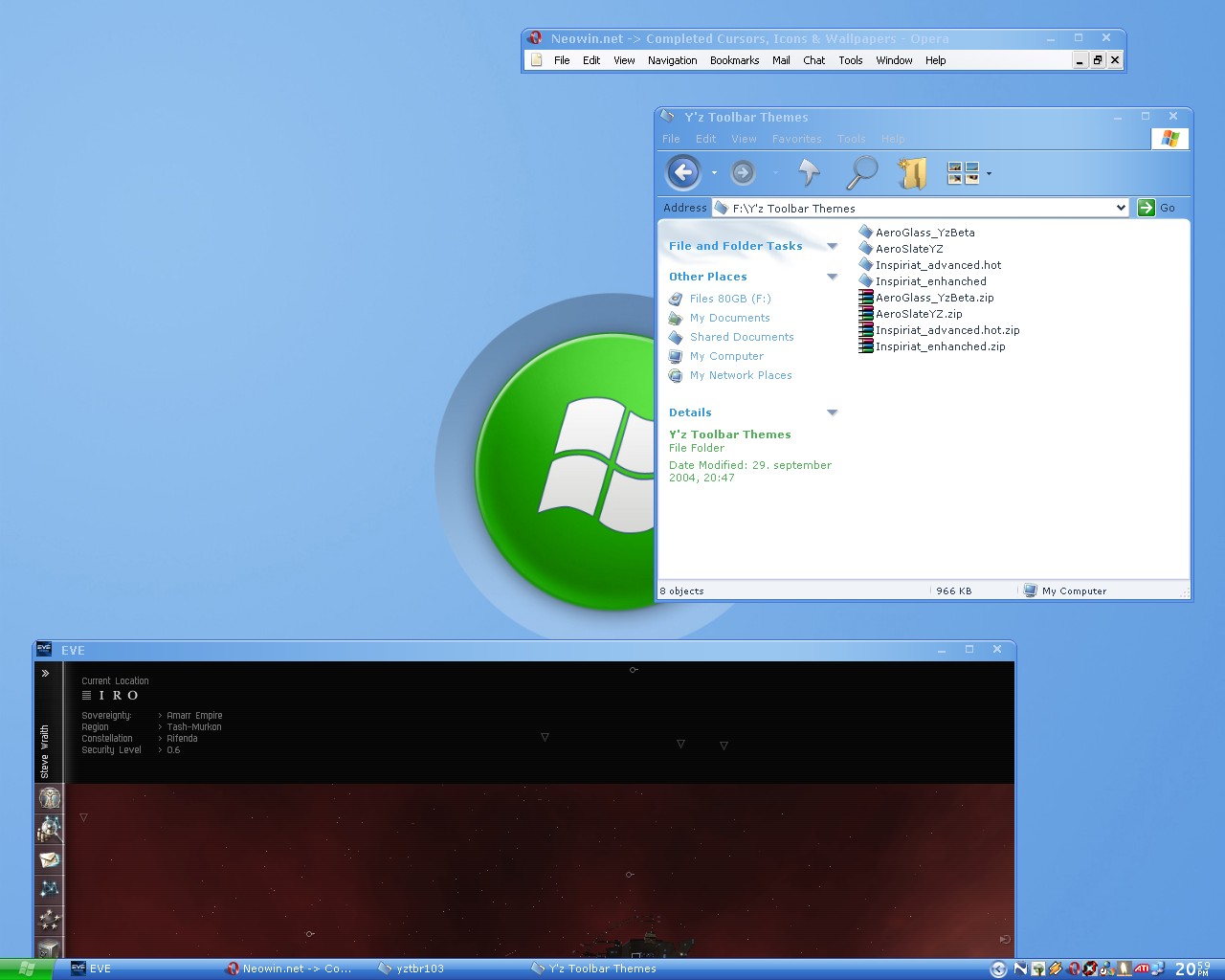Screen dimensions: 1225x980
Task: Select the Inspiriat_advanced.hot folder
Action: [930, 265]
